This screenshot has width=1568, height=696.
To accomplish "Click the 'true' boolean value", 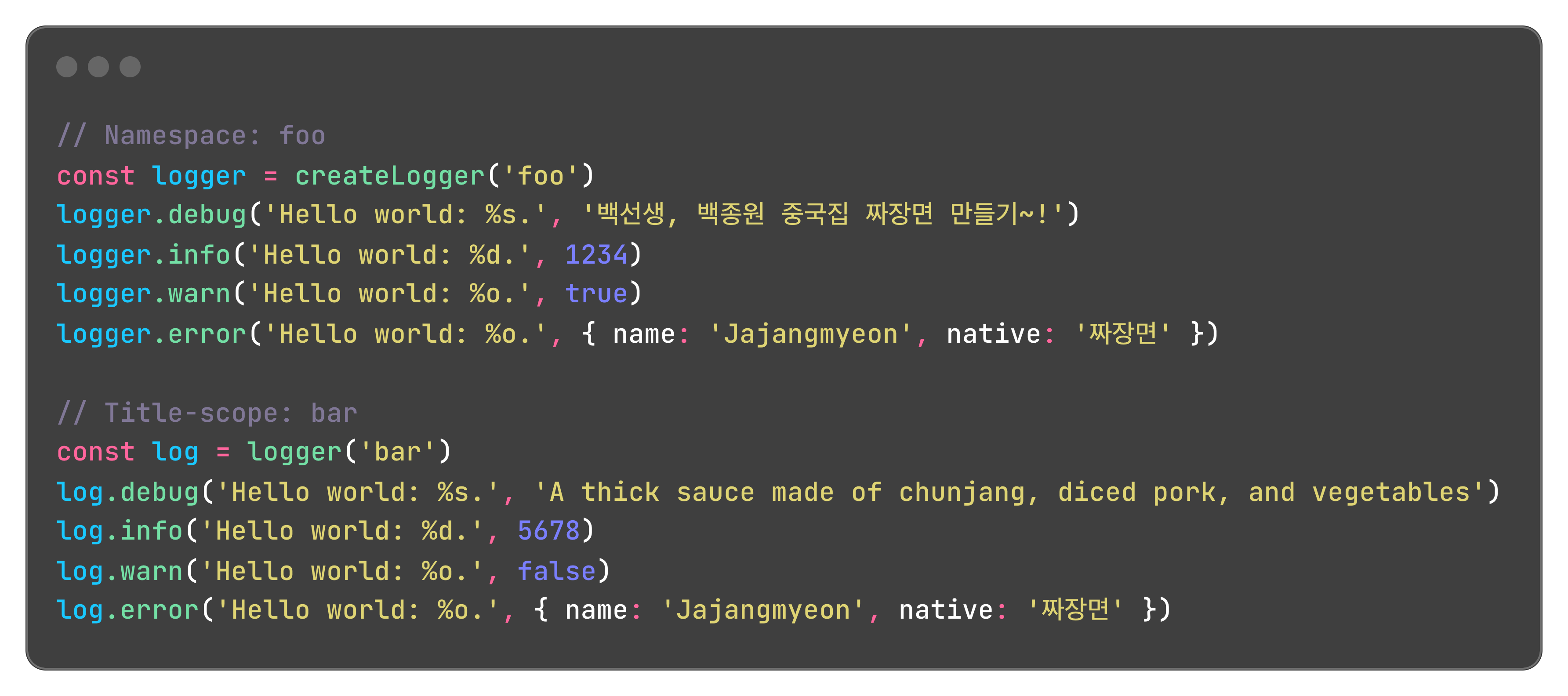I will (x=595, y=294).
